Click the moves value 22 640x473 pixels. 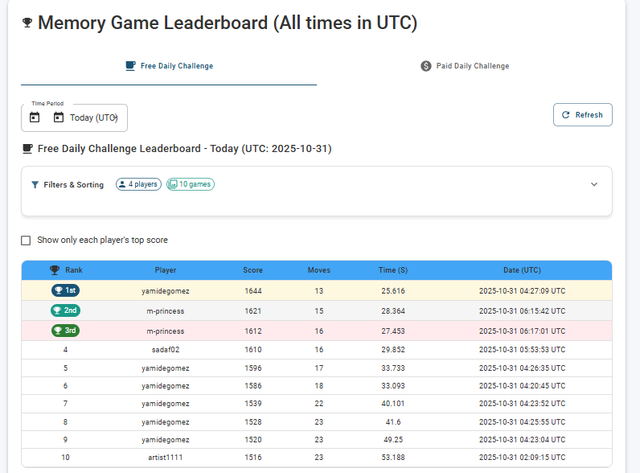(x=319, y=403)
